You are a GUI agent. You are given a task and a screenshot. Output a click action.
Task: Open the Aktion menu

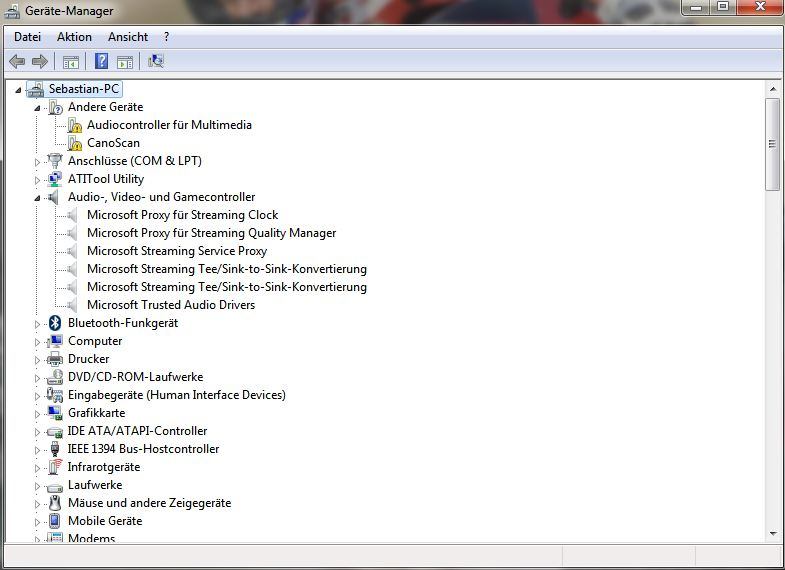tap(74, 37)
